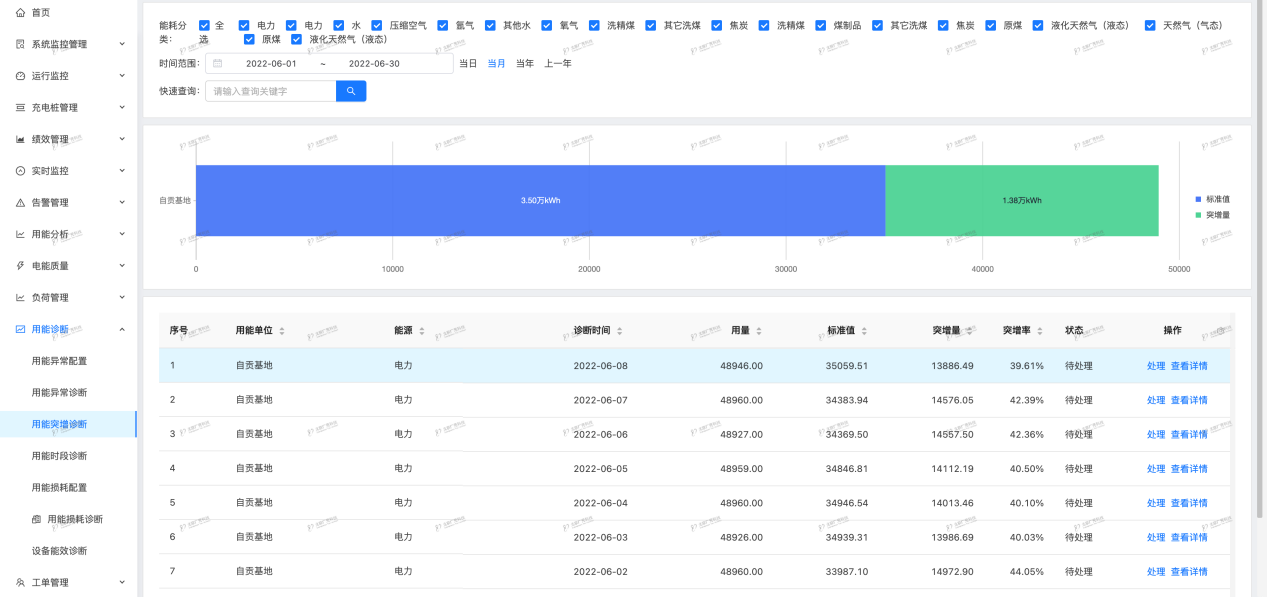The height and width of the screenshot is (597, 1267).
Task: Set time range to 当年
Action: click(x=525, y=63)
